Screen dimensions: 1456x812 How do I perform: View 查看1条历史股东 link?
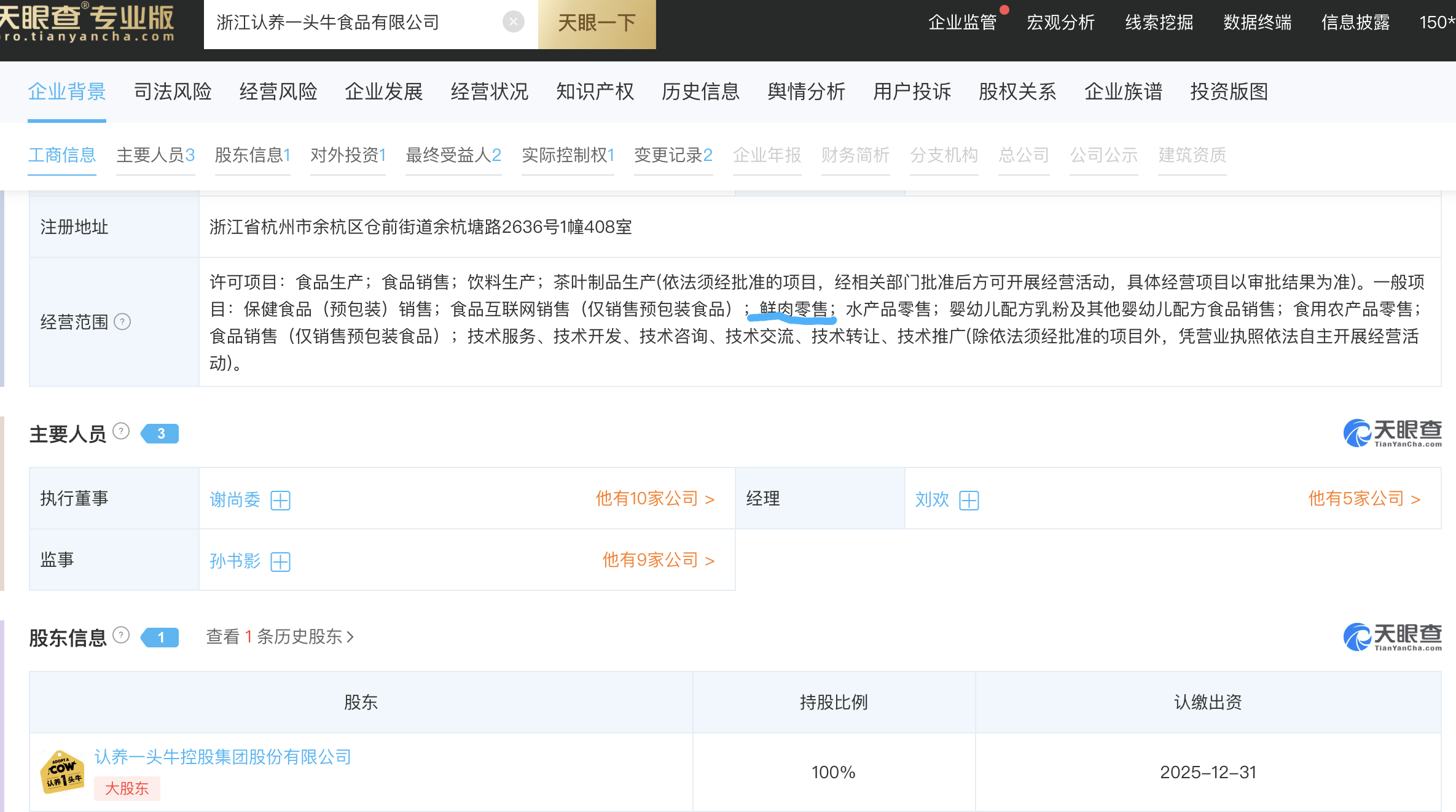coord(280,636)
